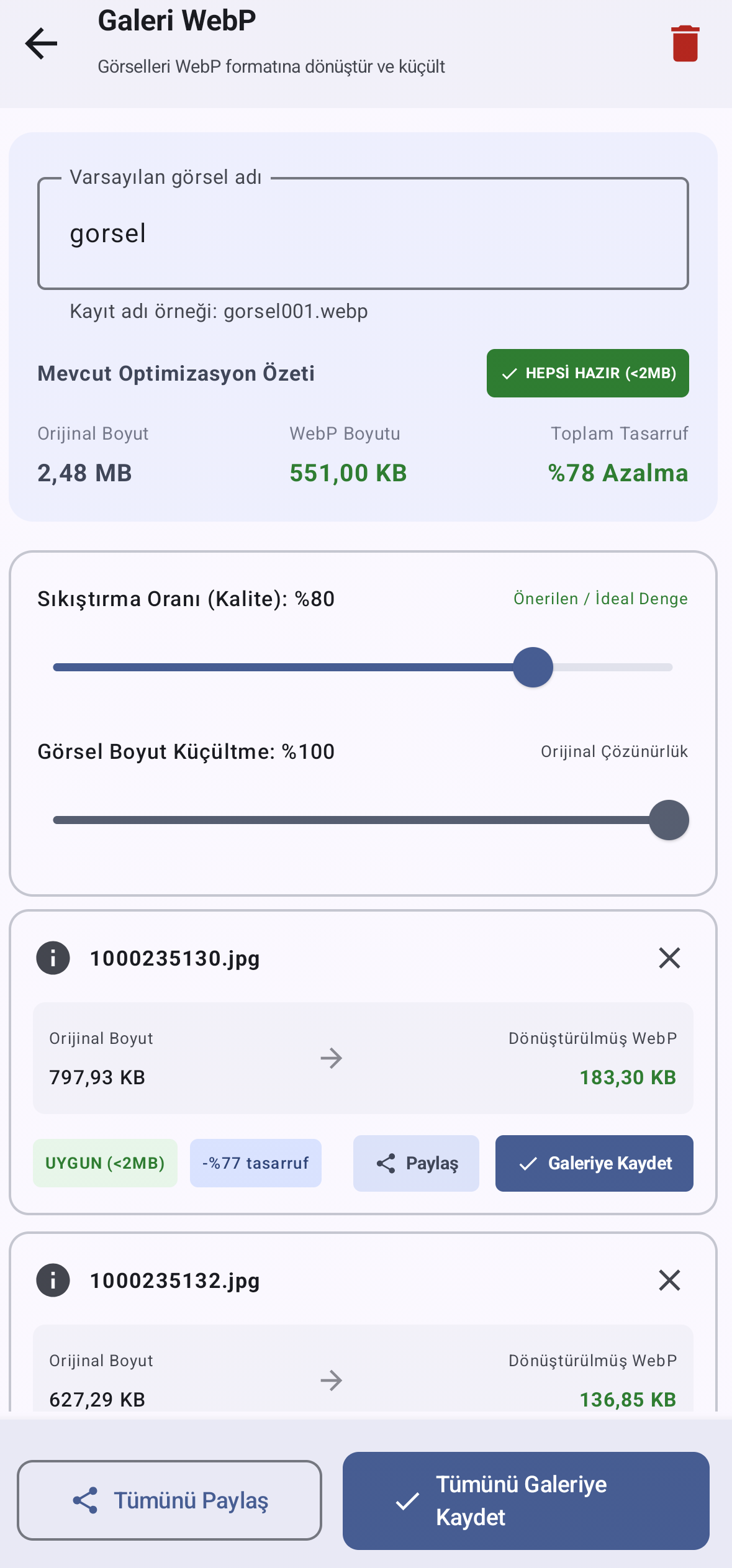The height and width of the screenshot is (1568, 732).
Task: Click the %78 Azalma savings value
Action: (x=618, y=473)
